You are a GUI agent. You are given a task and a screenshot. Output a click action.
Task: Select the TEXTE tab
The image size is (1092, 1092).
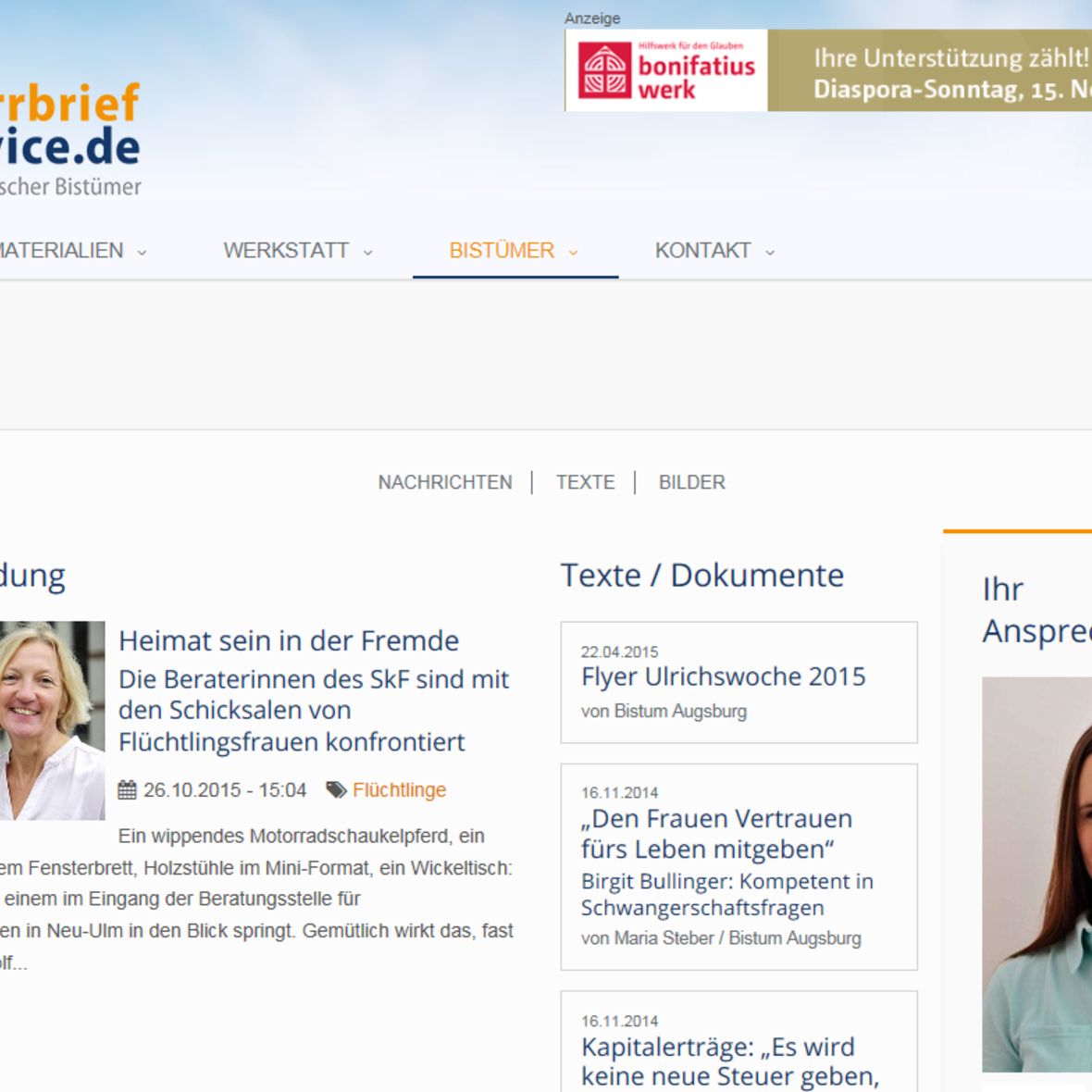pyautogui.click(x=585, y=482)
